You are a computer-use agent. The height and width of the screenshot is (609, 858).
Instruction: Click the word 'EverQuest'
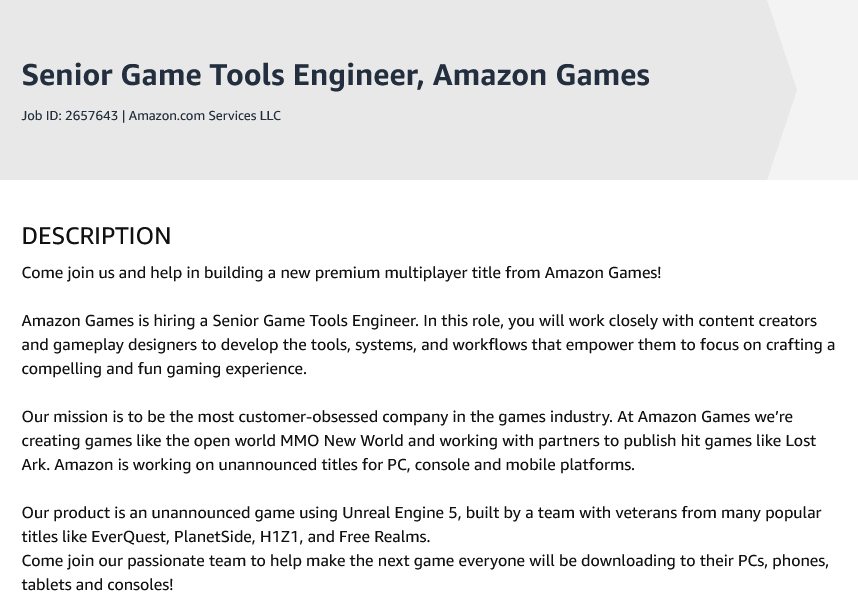pos(128,537)
